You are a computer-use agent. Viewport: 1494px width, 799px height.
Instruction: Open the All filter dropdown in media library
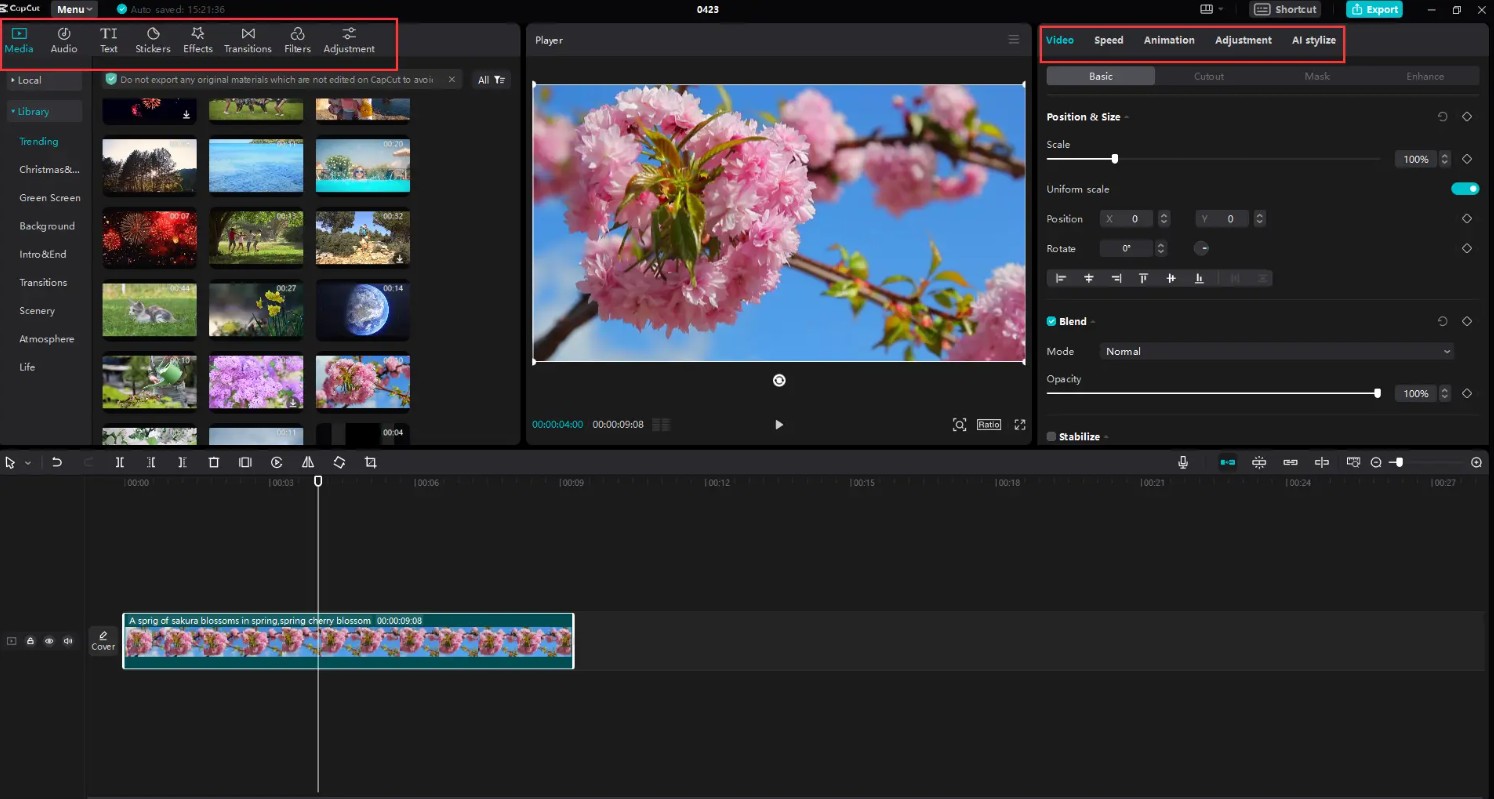[x=490, y=80]
